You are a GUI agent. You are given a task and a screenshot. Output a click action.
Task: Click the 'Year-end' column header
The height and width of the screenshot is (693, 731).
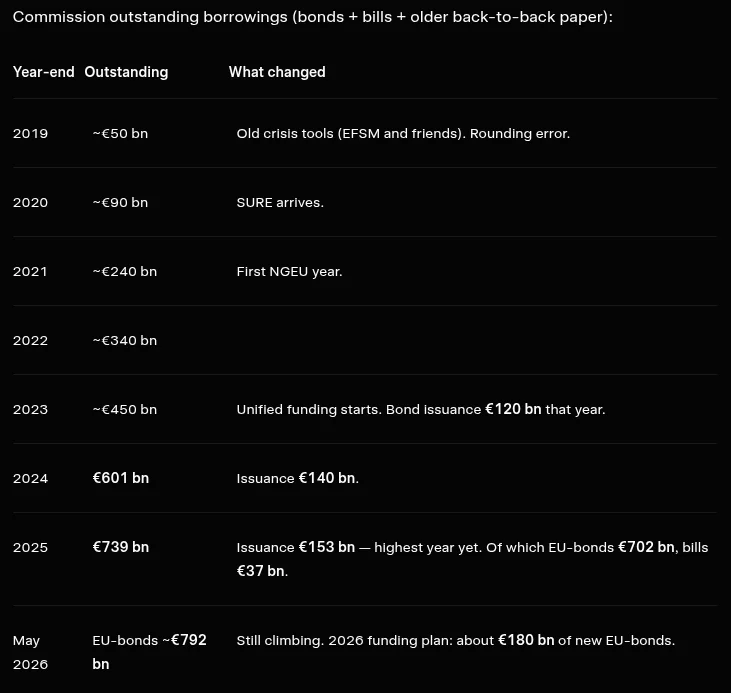click(x=43, y=72)
